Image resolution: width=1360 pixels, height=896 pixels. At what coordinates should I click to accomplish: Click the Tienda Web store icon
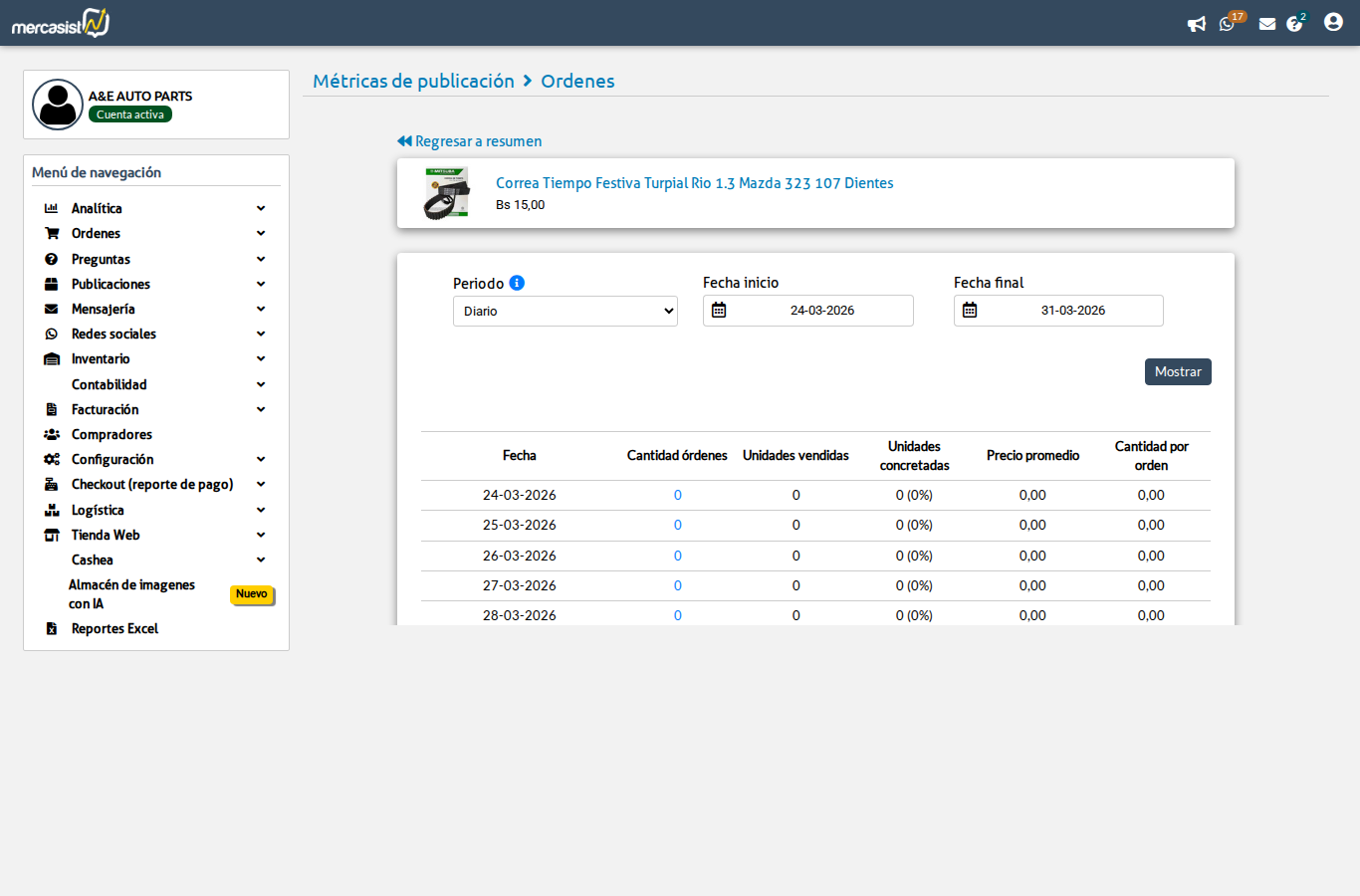(52, 535)
